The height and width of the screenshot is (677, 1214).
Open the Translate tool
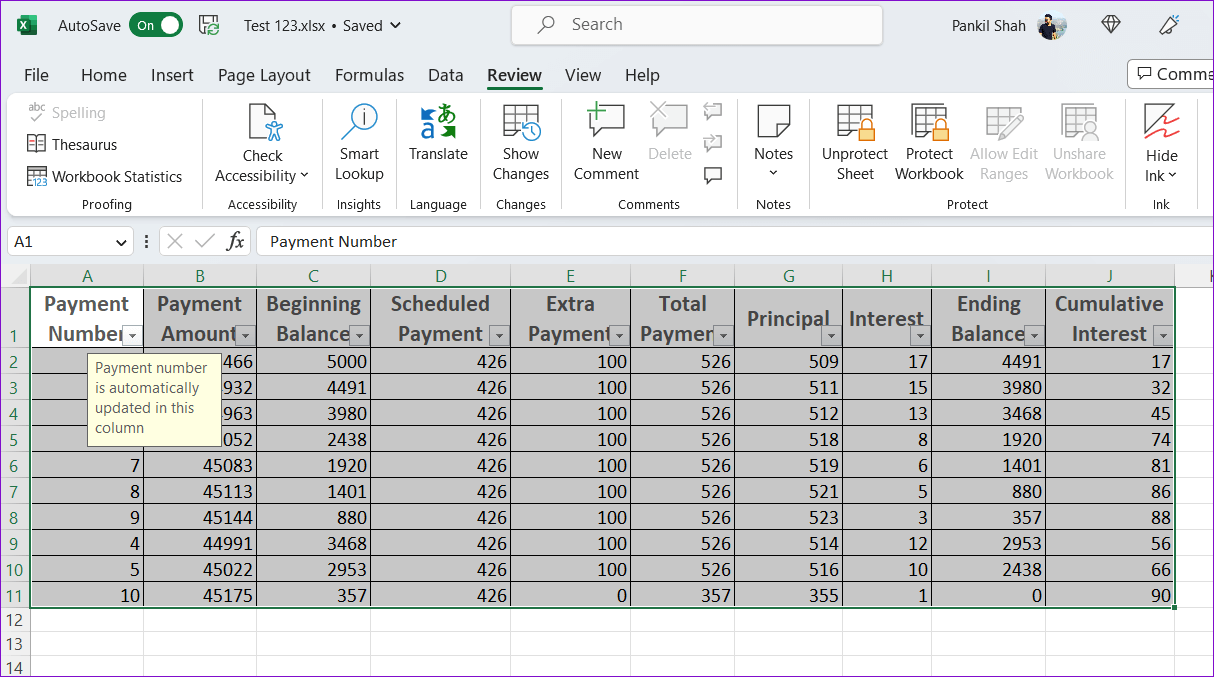438,140
